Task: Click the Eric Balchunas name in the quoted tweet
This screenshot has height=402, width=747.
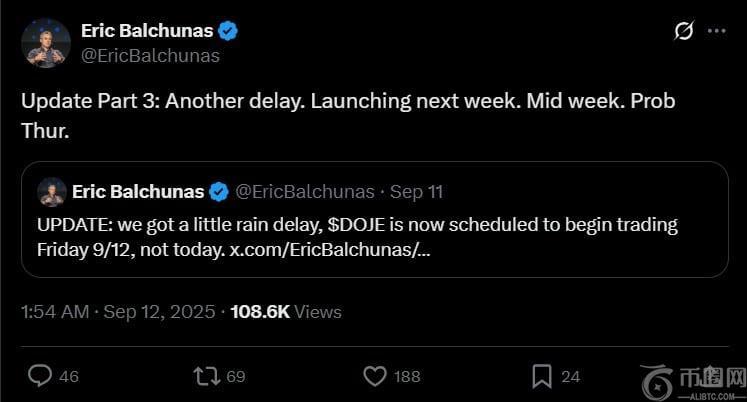Action: 138,191
